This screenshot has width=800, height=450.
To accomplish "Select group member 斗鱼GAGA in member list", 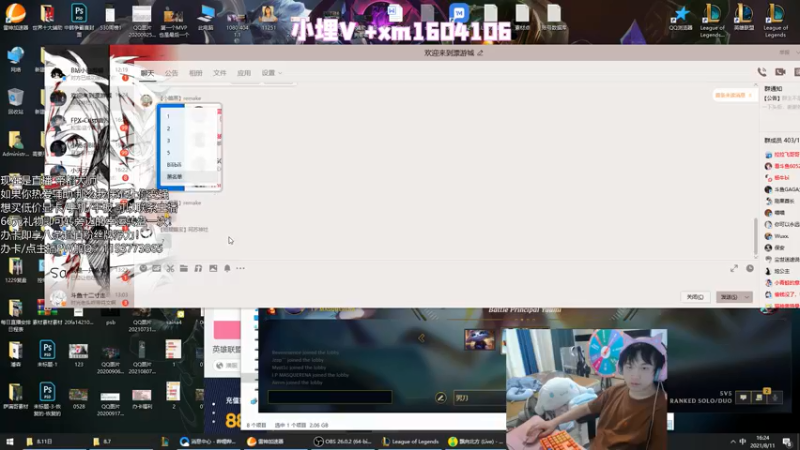I will click(x=781, y=189).
